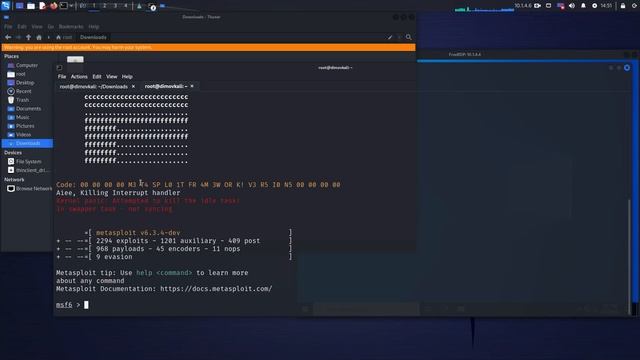Open Thunar Bookmarks menu
This screenshot has width=640, height=360.
click(71, 27)
